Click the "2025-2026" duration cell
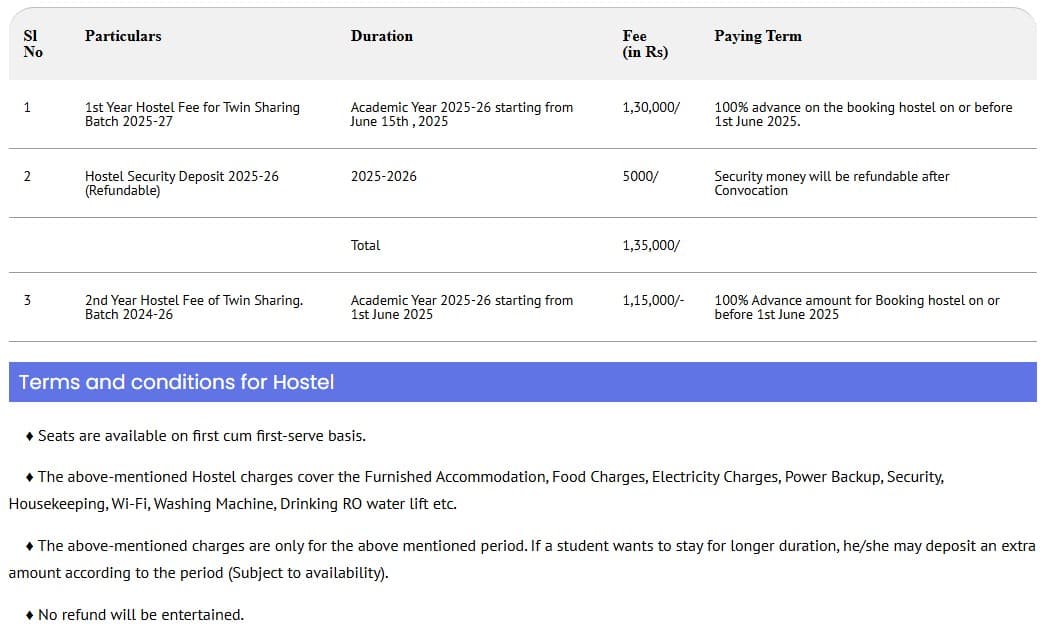Image resolution: width=1055 pixels, height=638 pixels. (x=383, y=176)
